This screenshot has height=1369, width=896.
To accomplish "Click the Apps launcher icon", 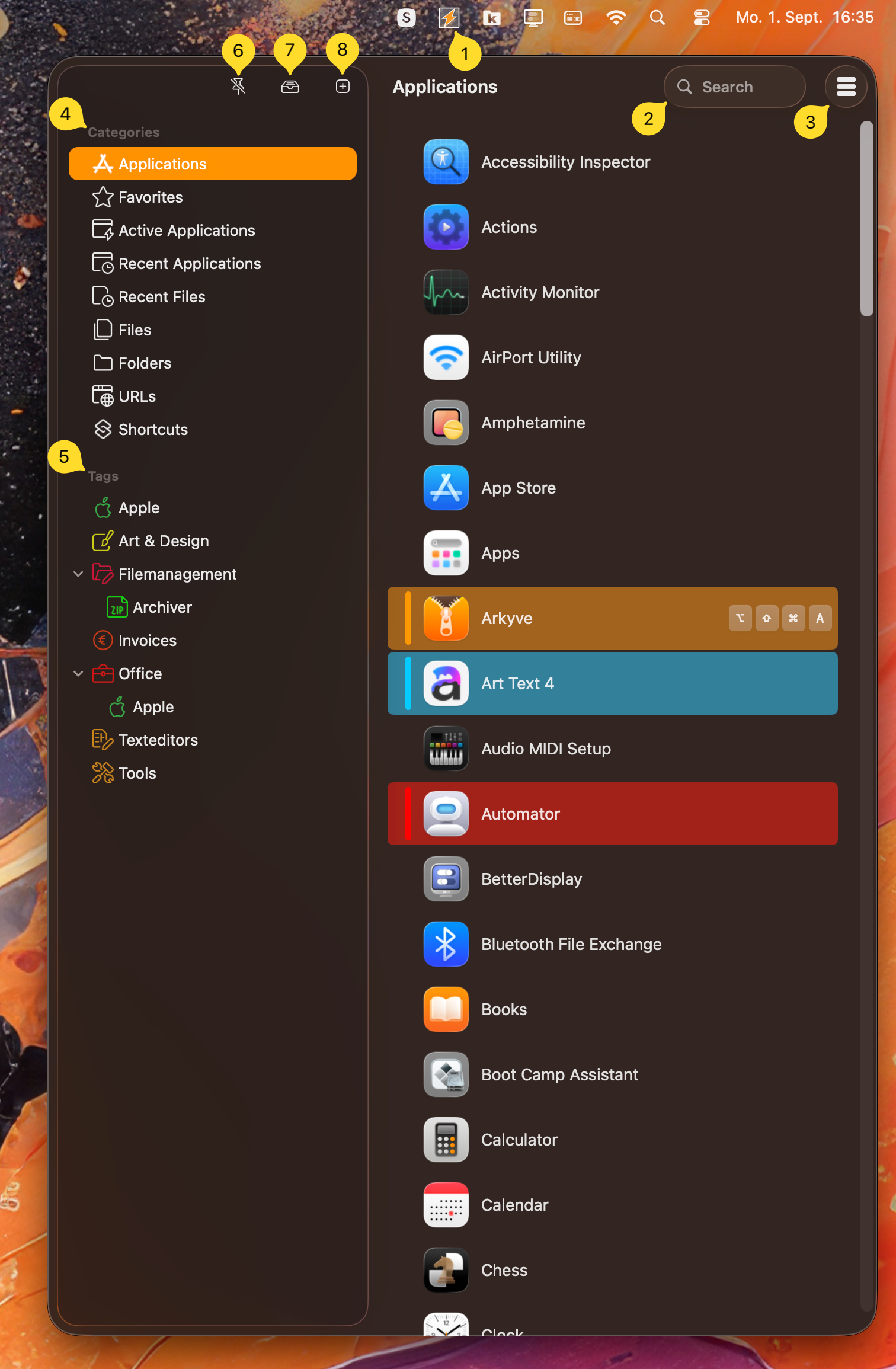I will pos(446,553).
